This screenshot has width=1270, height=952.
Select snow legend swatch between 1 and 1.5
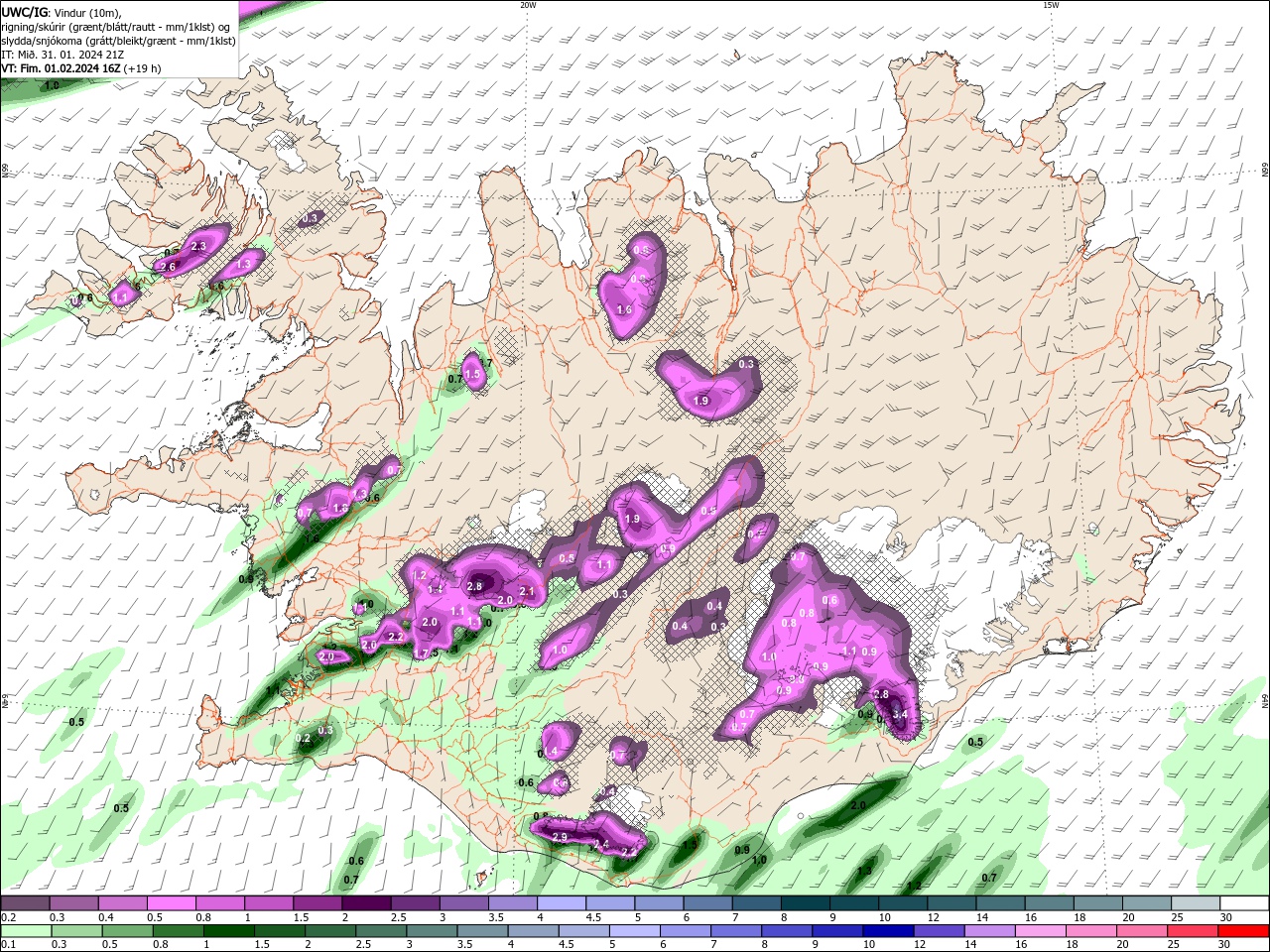click(x=268, y=902)
